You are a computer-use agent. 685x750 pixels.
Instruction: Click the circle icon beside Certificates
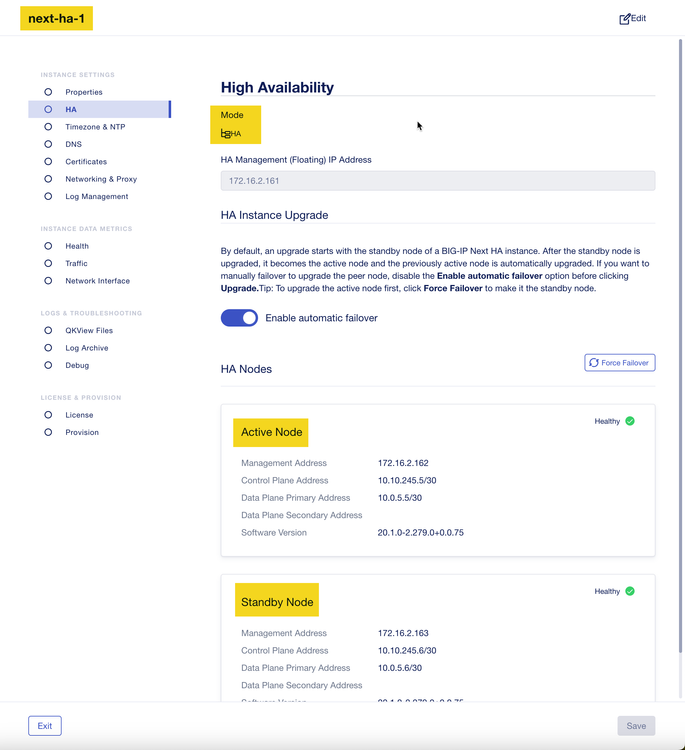coord(48,162)
